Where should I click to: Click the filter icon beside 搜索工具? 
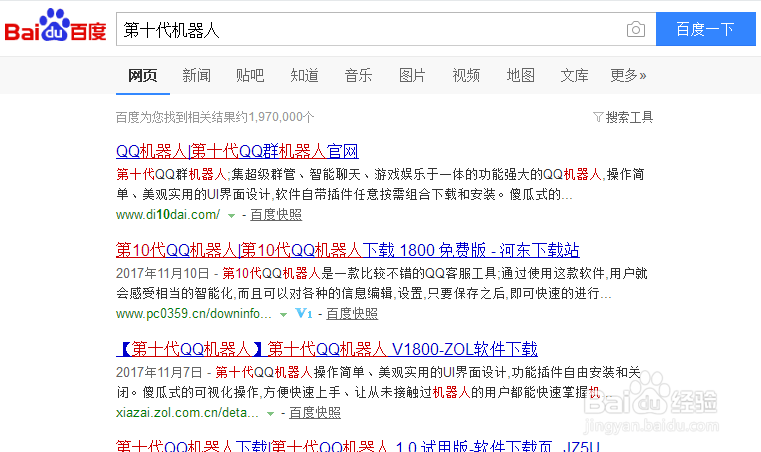click(598, 117)
